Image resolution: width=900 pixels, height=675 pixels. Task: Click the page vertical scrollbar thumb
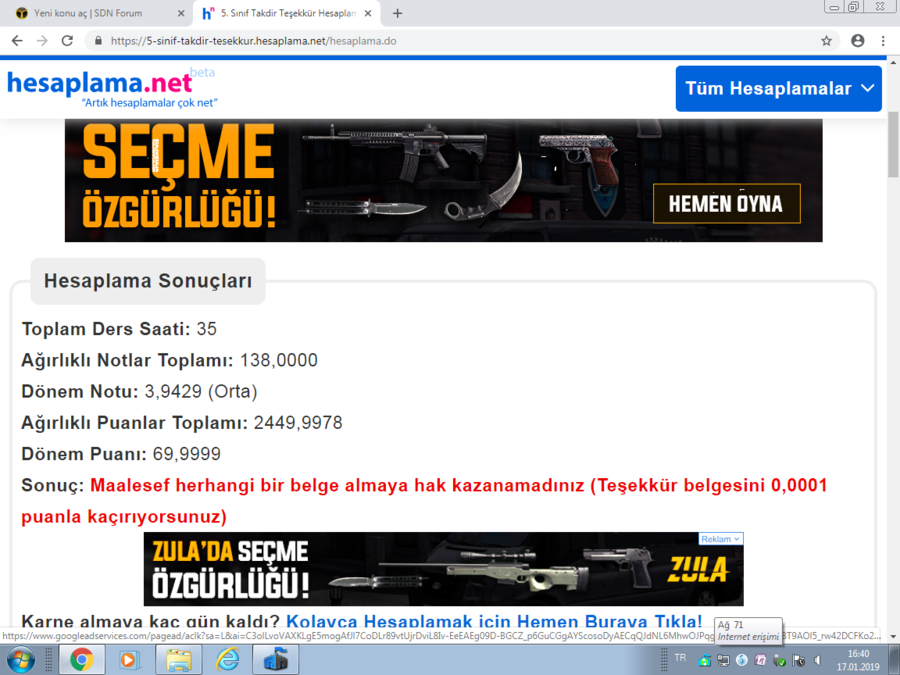click(893, 145)
